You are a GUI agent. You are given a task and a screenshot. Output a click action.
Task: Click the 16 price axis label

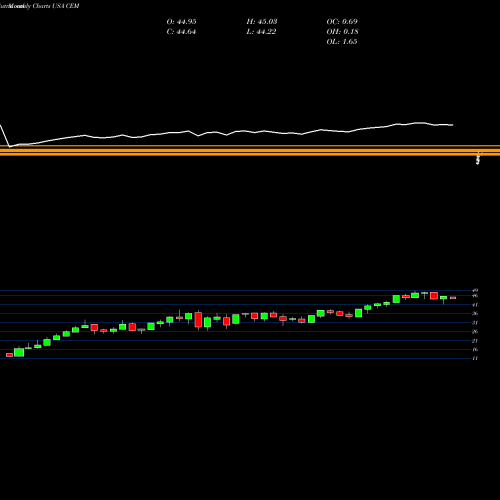click(x=475, y=349)
